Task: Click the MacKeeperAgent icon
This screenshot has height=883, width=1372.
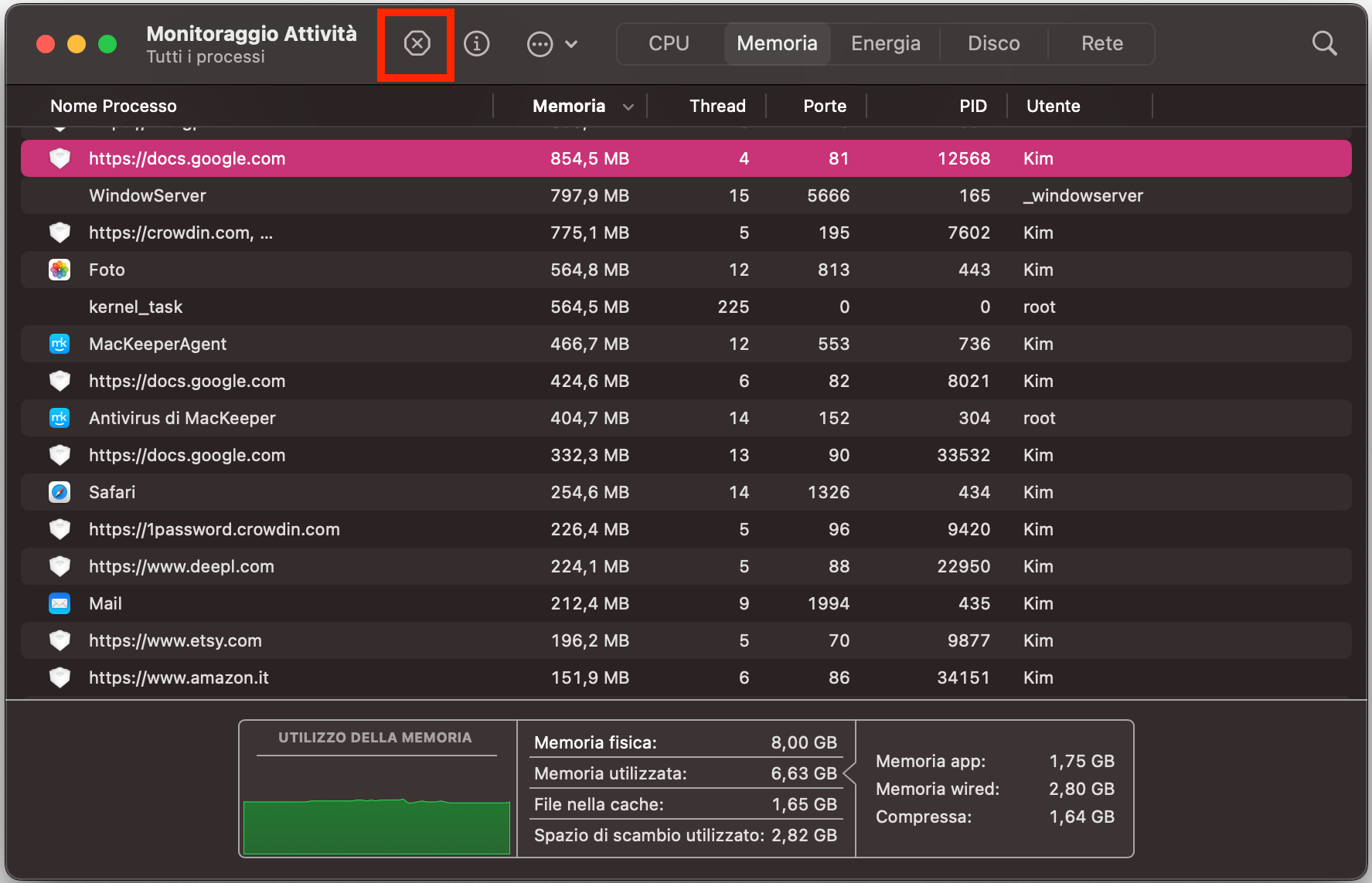Action: click(60, 344)
